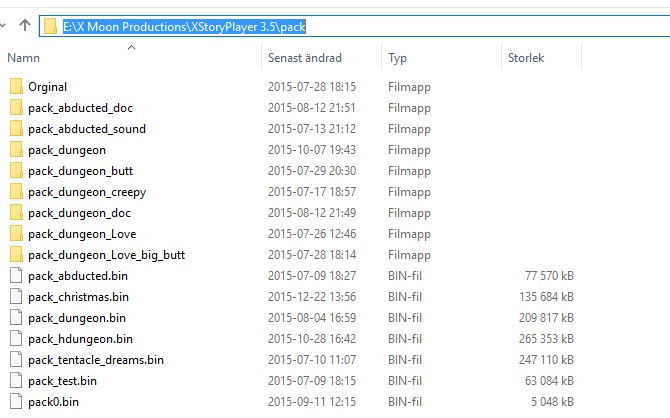
Task: Select the pack_dungeon_Love_big_butt folder icon
Action: coord(16,254)
